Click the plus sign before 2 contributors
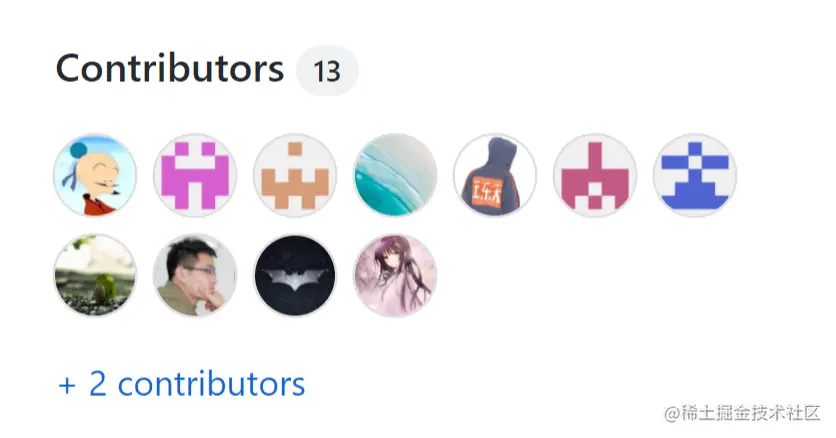The image size is (836, 438). [67, 385]
